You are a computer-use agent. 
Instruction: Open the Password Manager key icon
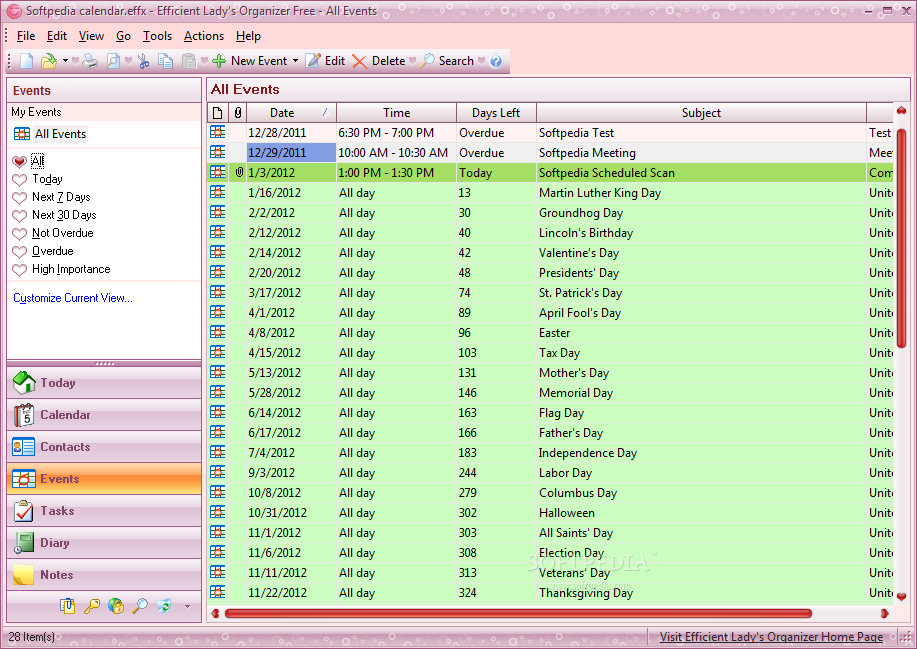coord(92,606)
